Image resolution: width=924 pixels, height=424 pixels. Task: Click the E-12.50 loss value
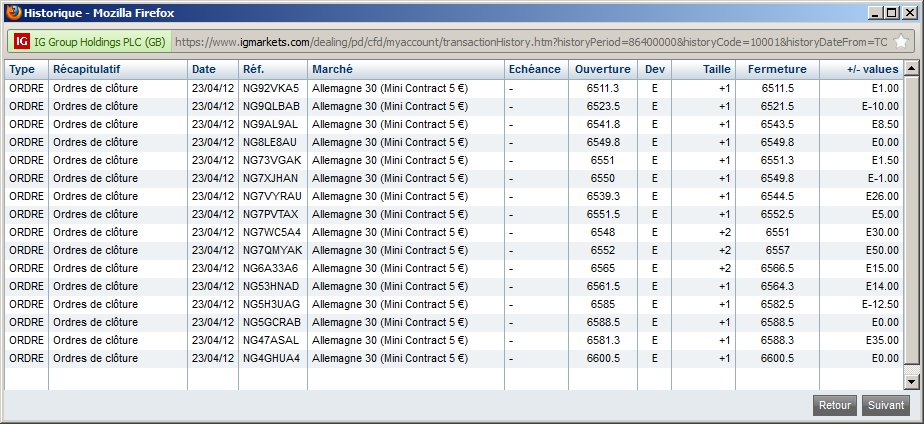(880, 304)
